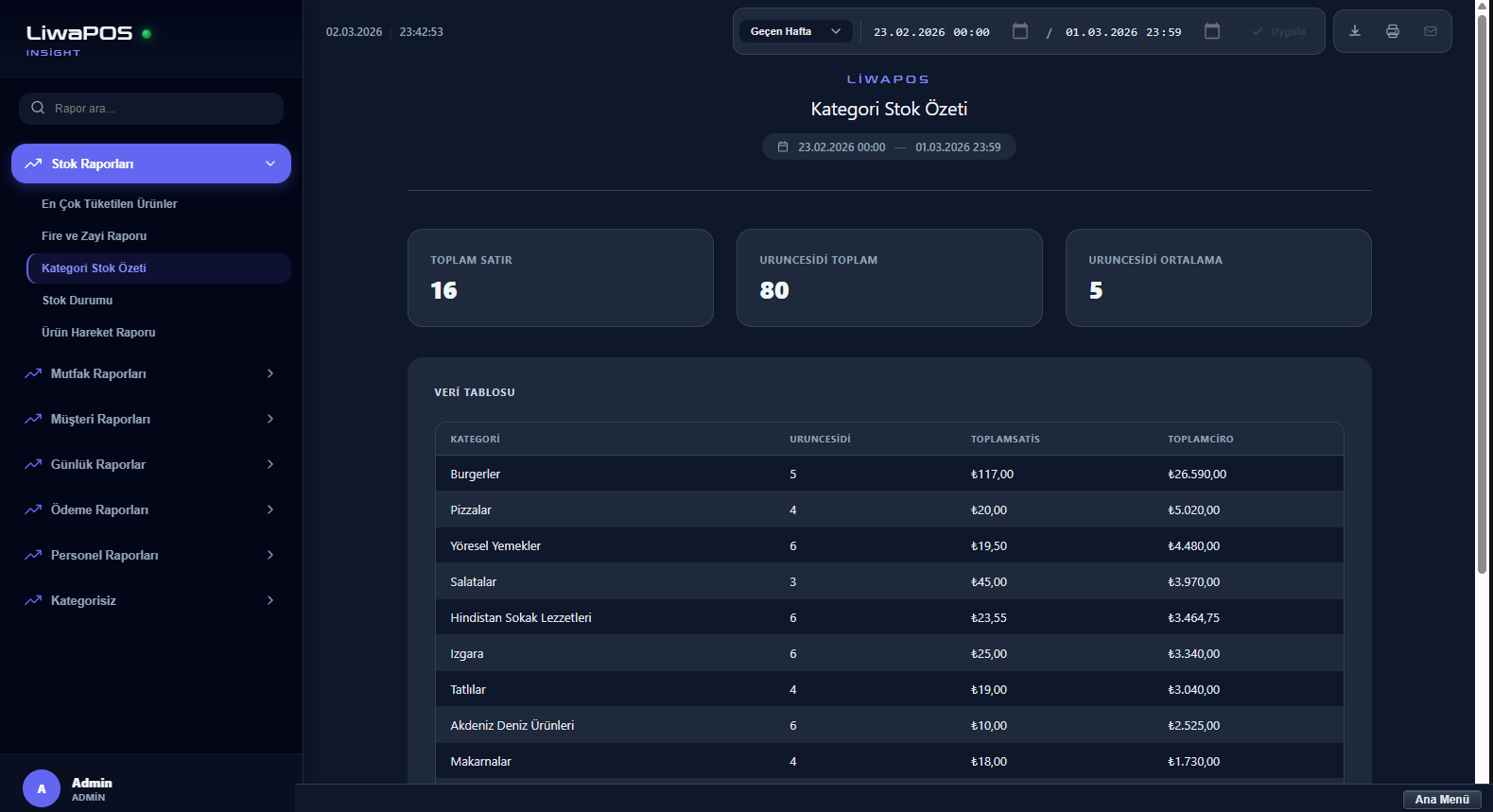The height and width of the screenshot is (812, 1493).
Task: Collapse the Stok Raporları section
Action: tap(270, 164)
